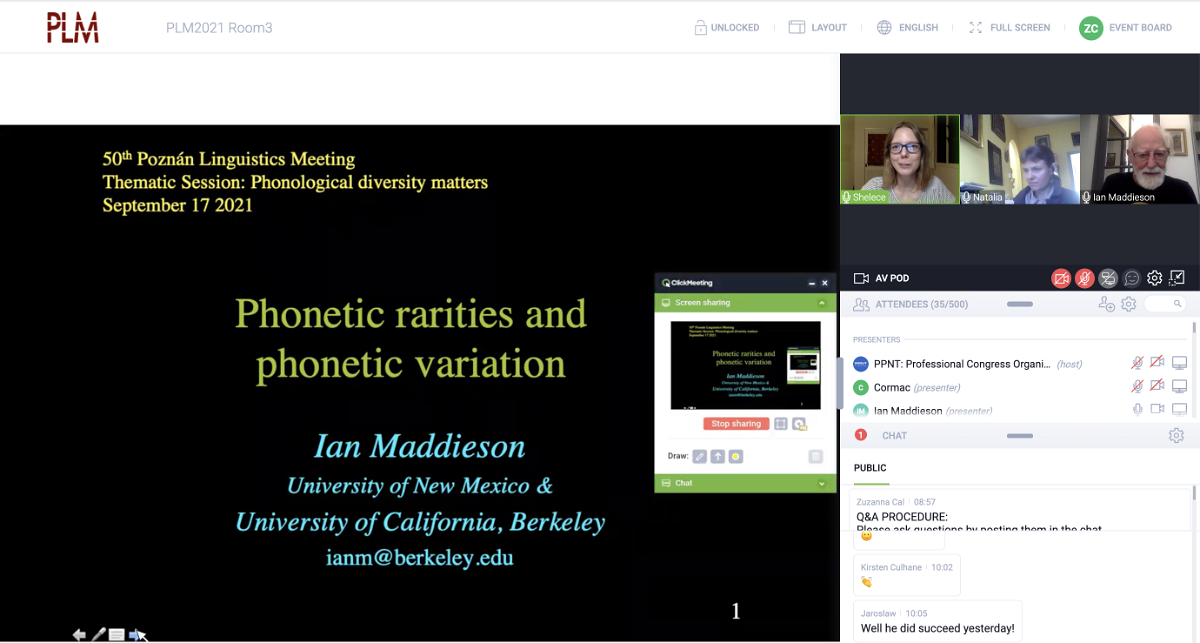Viewport: 1200px width, 643px height.
Task: Advance to next slide arrow
Action: (136, 634)
